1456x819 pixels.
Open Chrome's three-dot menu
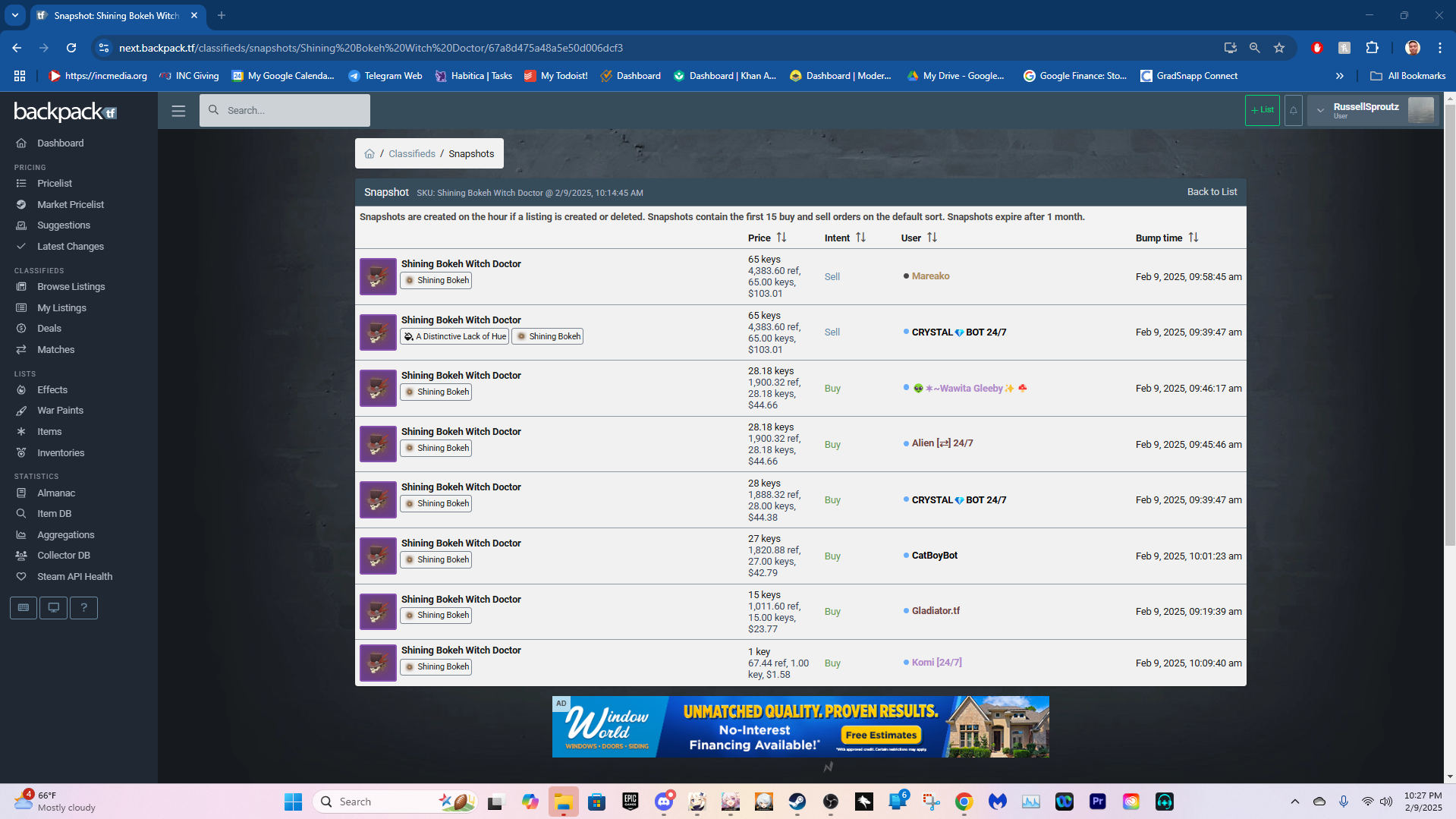pyautogui.click(x=1440, y=48)
